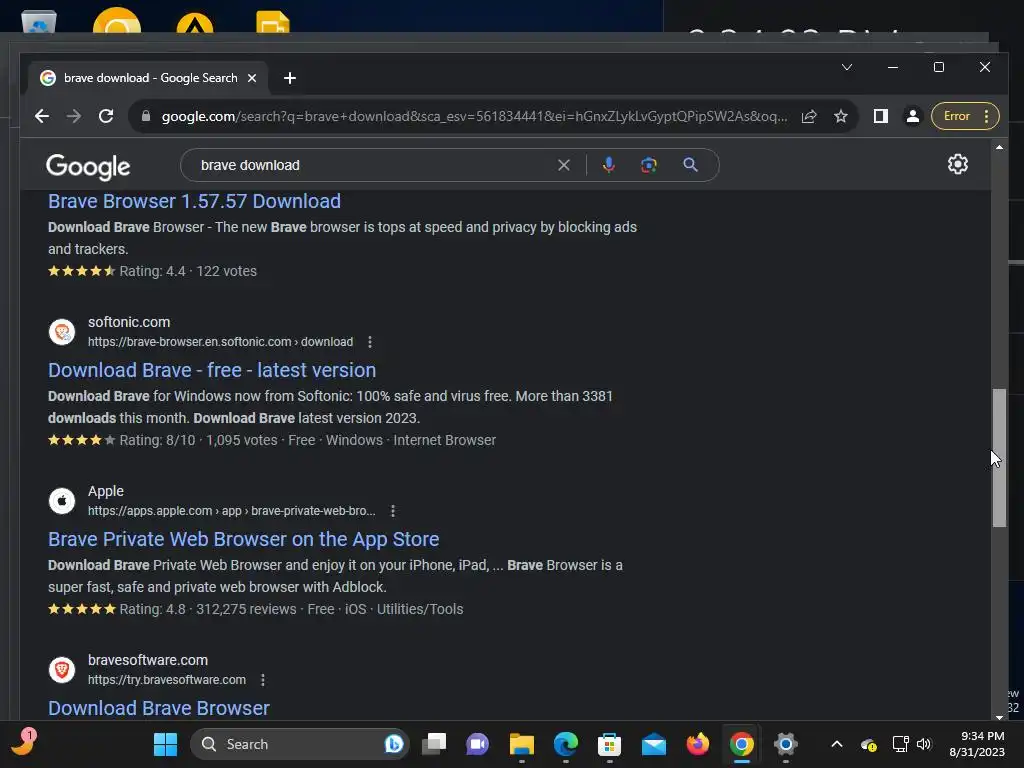The image size is (1024, 768).
Task: Open the side panel icon
Action: point(880,116)
